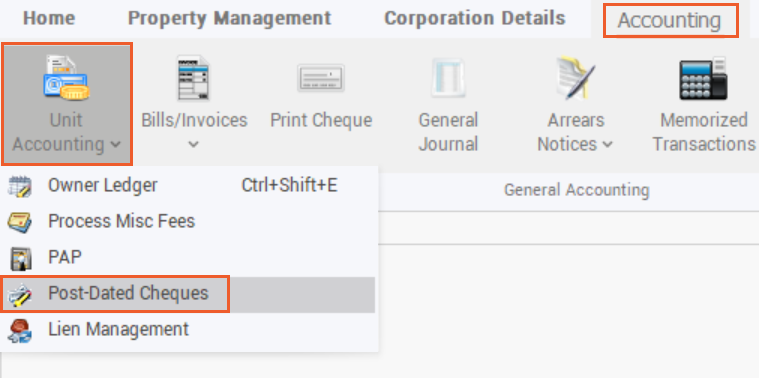Screen dimensions: 759x378
Task: Expand the Arrears Notices dropdown chevron
Action: (x=608, y=144)
